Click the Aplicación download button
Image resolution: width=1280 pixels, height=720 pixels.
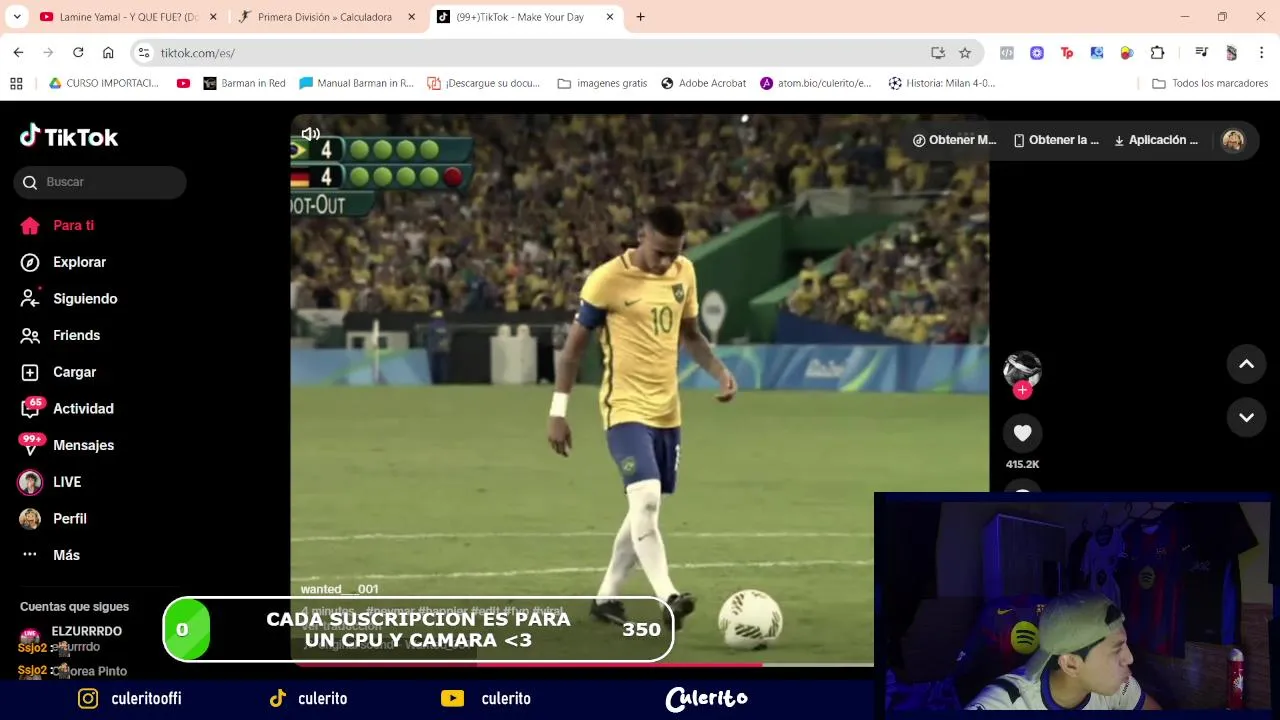coord(1155,140)
